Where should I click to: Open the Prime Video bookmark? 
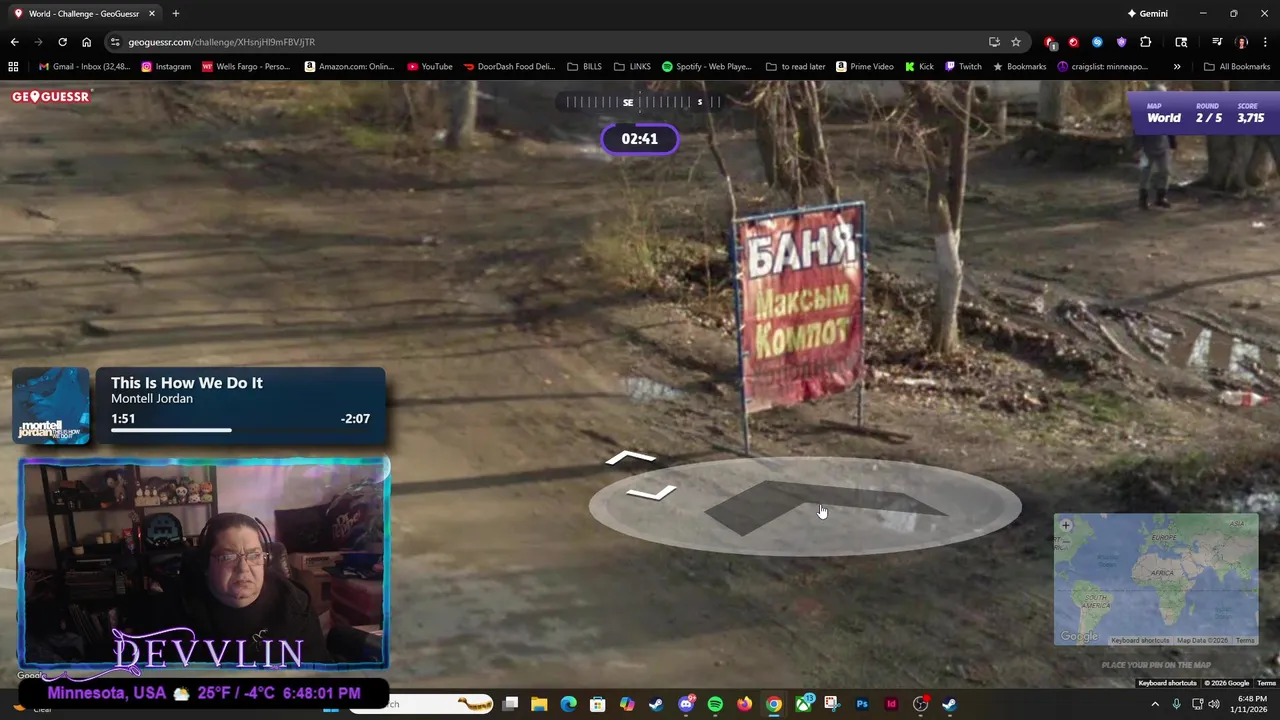pyautogui.click(x=865, y=67)
